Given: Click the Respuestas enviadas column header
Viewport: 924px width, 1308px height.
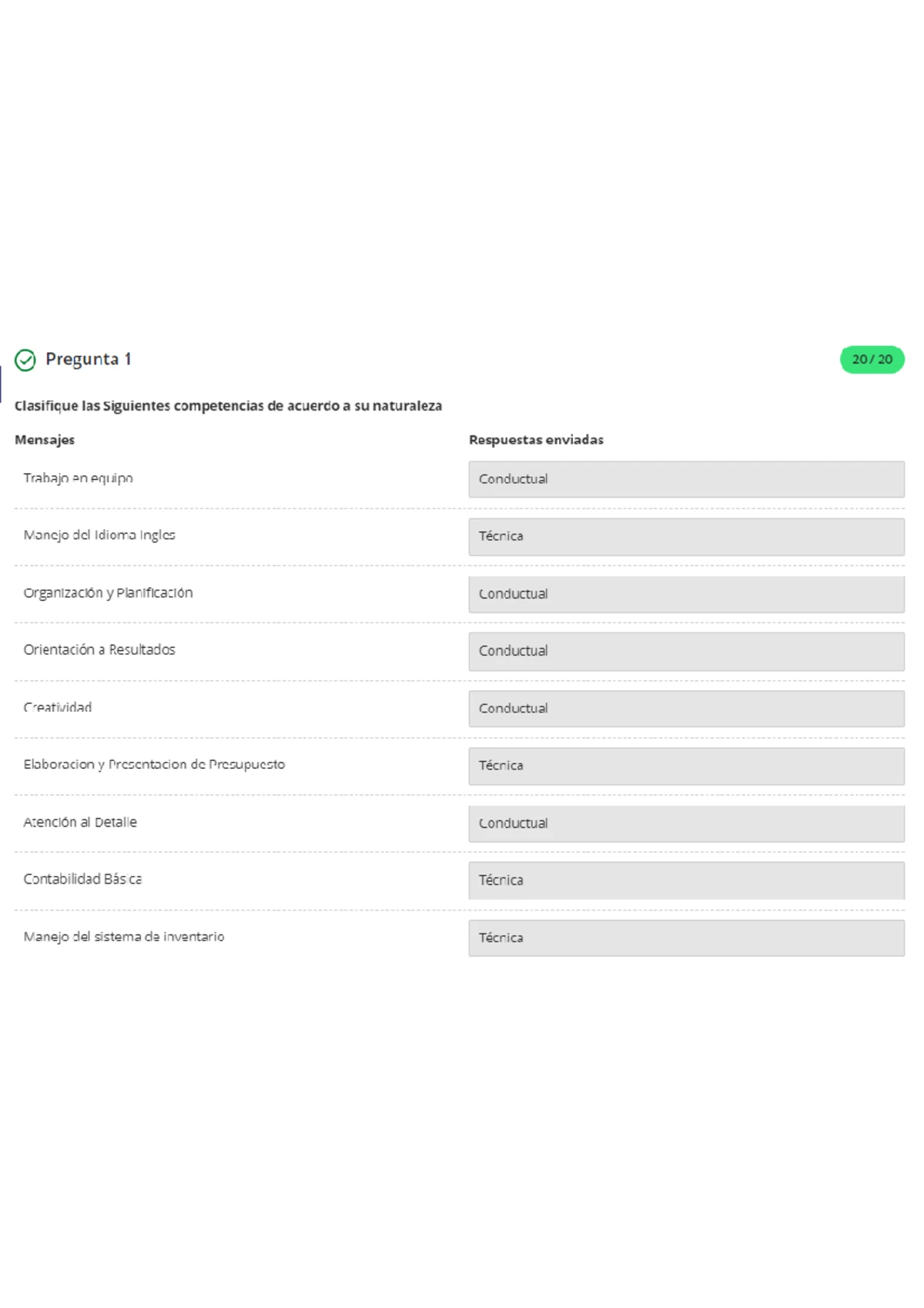Looking at the screenshot, I should pyautogui.click(x=536, y=440).
